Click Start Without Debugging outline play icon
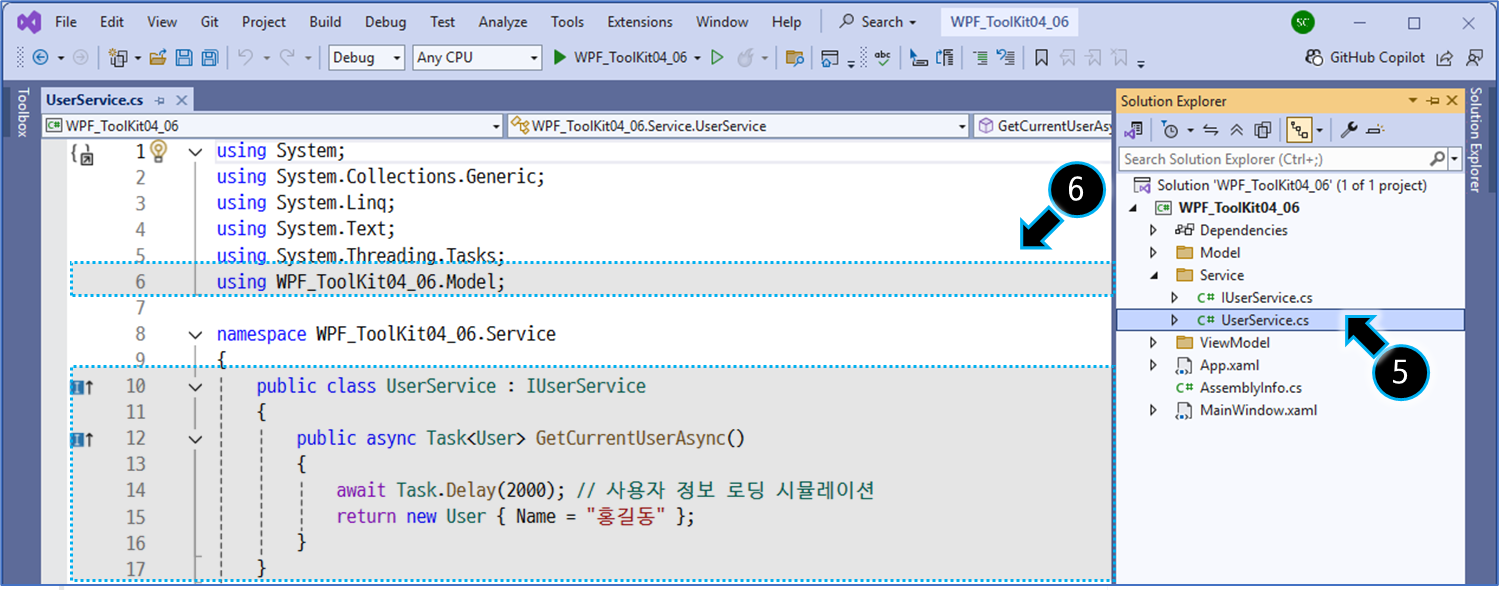 coord(717,58)
